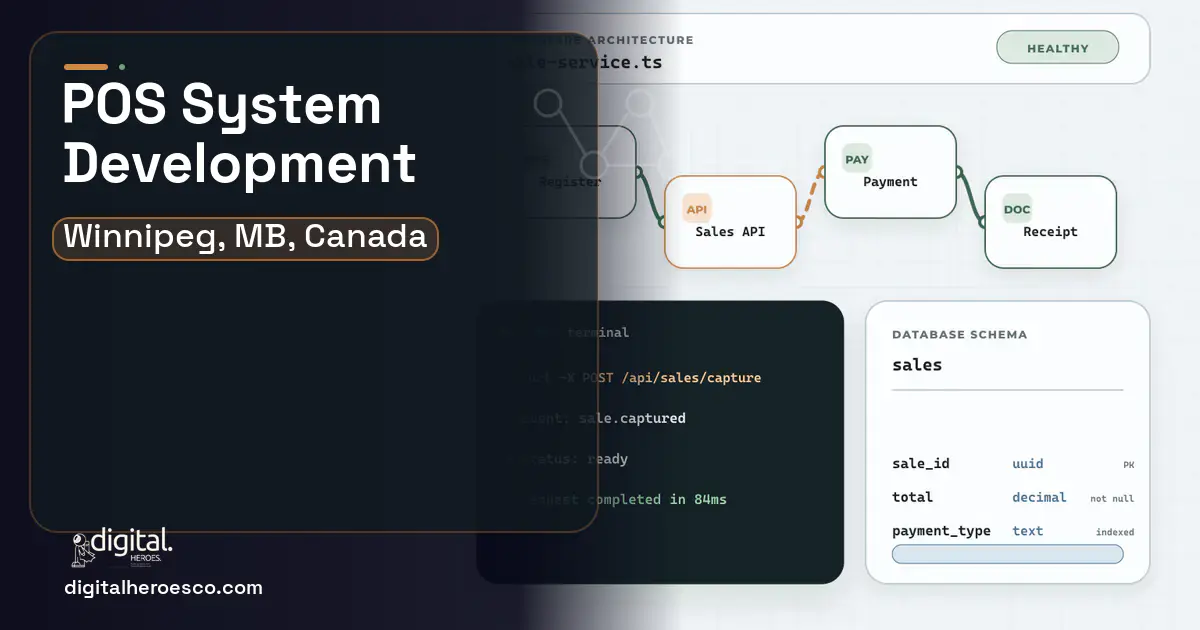Viewport: 1200px width, 630px height.
Task: Click the Digital Heroes logo
Action: click(122, 548)
